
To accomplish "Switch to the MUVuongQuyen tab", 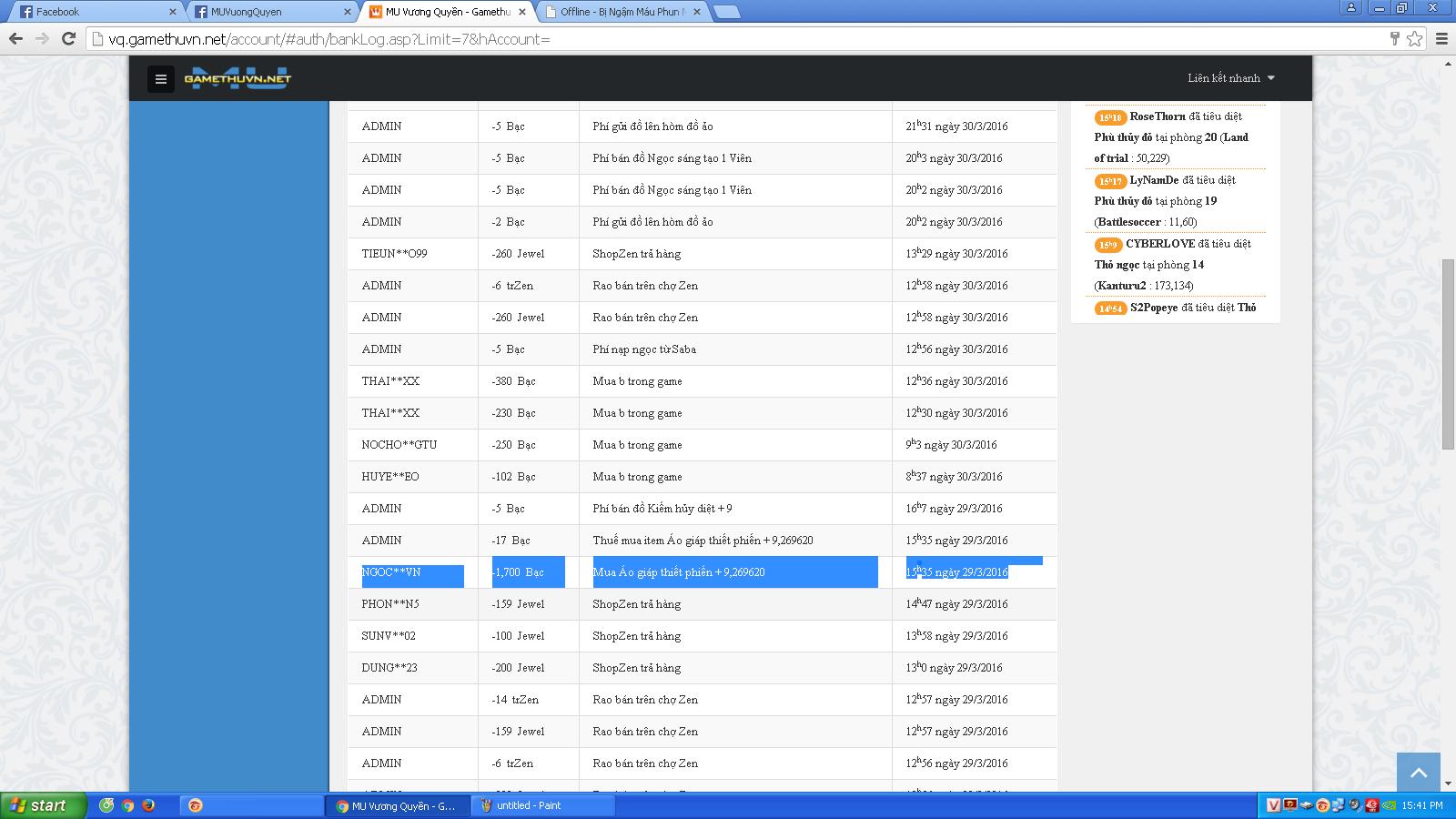I will pos(264,12).
